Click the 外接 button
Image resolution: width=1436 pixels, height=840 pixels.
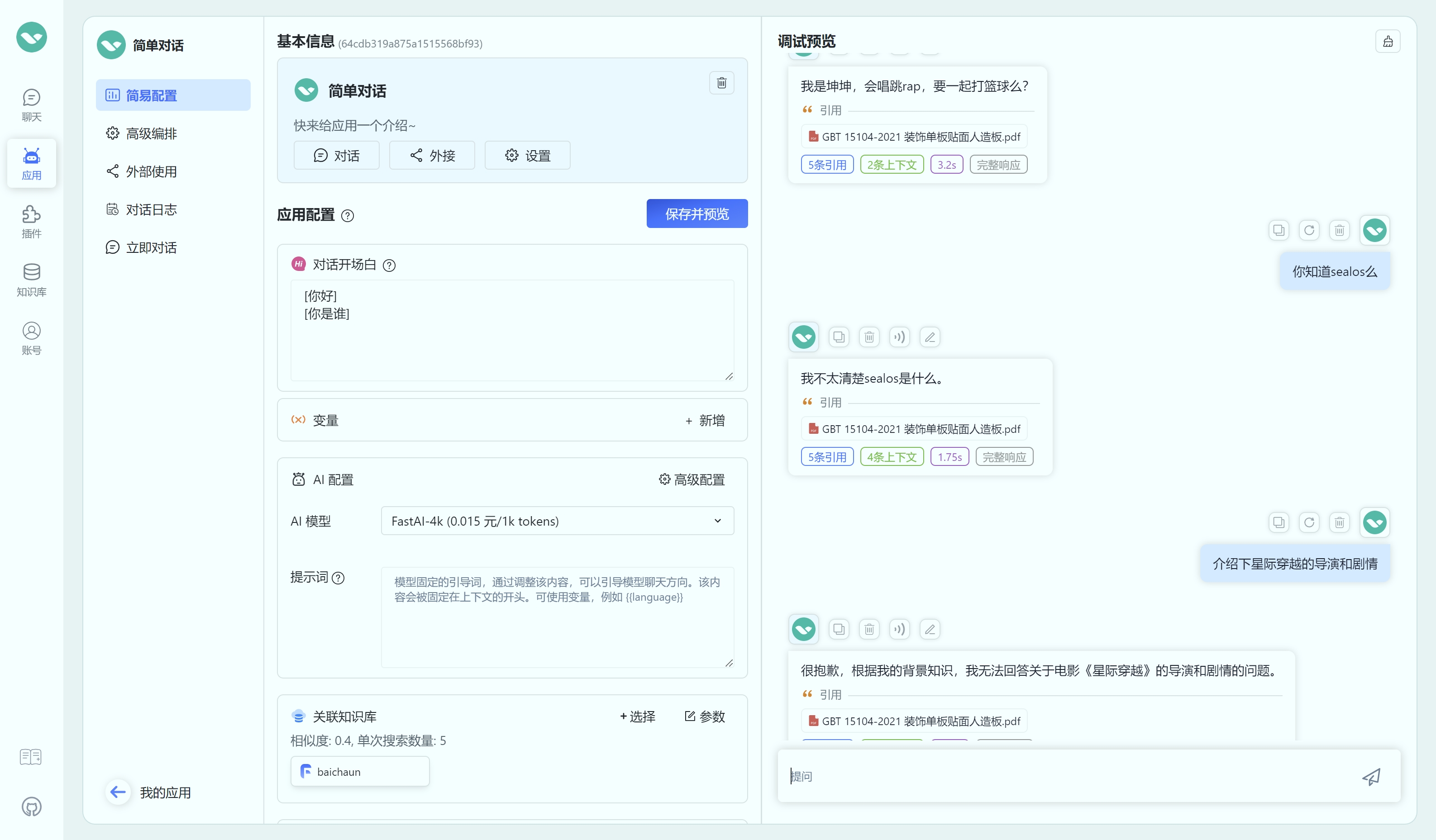point(432,156)
